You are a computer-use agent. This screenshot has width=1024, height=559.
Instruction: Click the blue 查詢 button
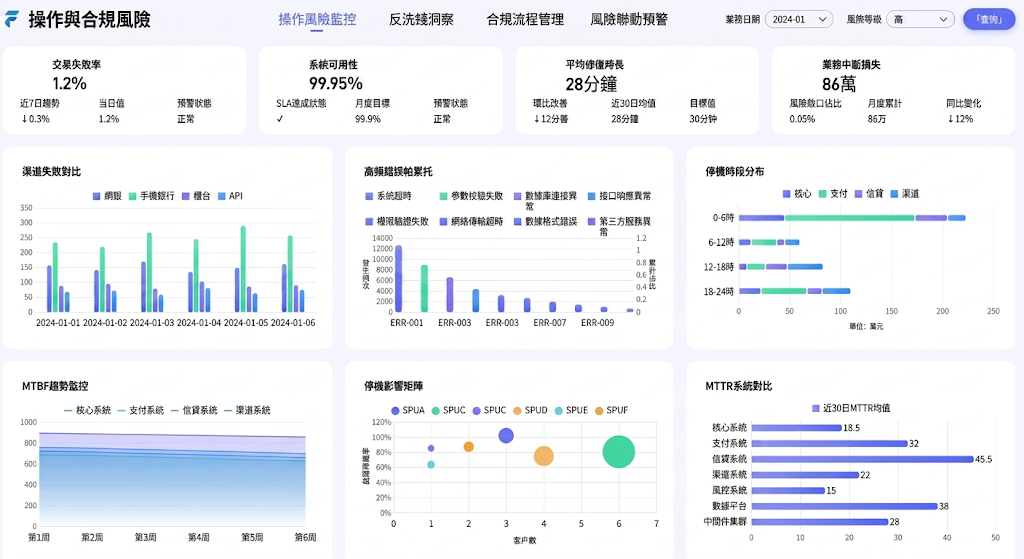point(989,20)
